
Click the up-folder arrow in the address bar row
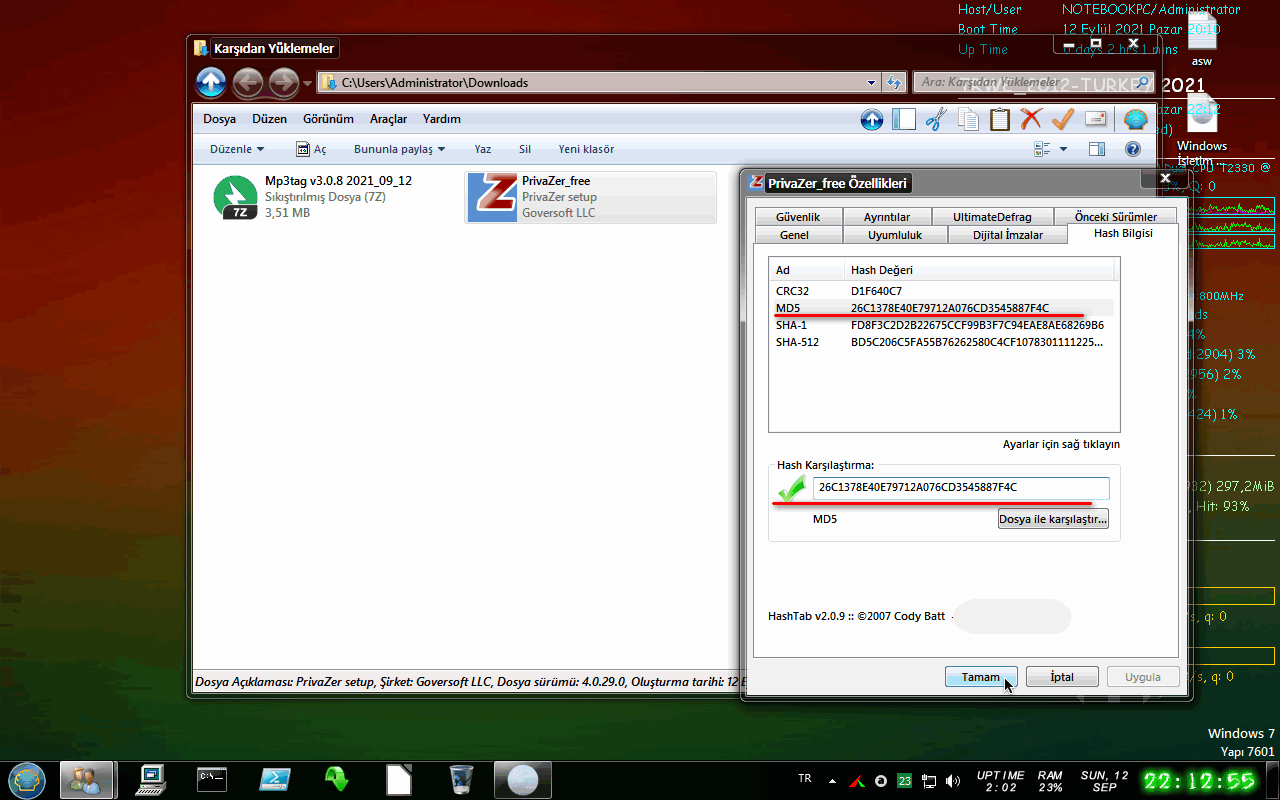211,82
